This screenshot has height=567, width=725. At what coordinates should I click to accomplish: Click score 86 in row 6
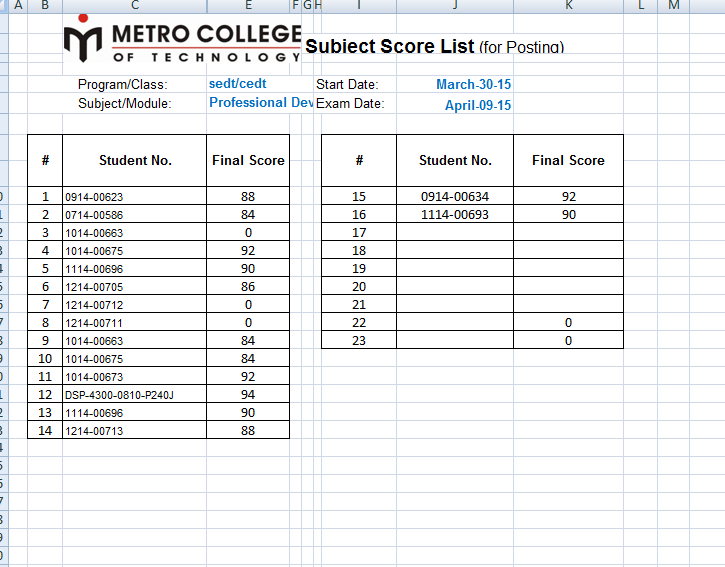248,287
